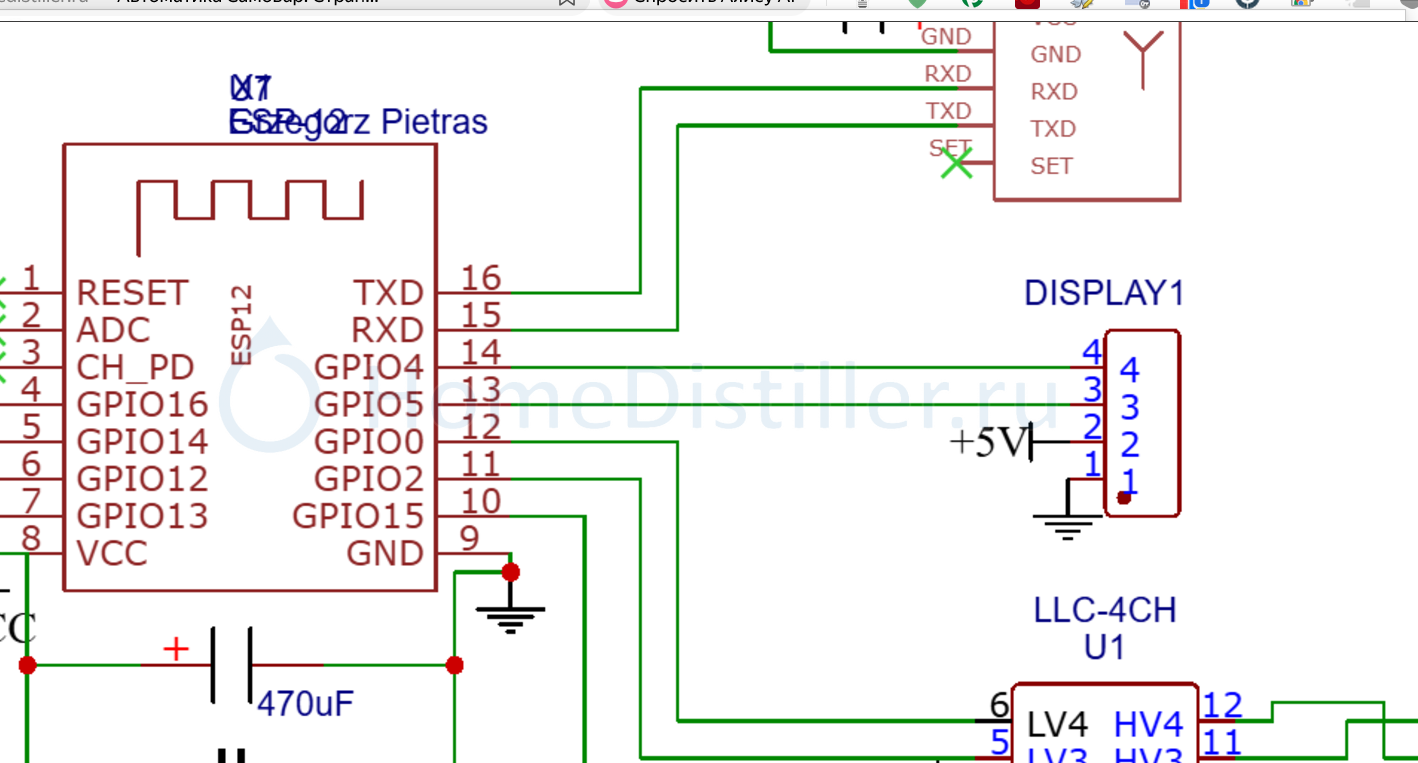
Task: Select the DISPLAY1 component label
Action: 1103,293
